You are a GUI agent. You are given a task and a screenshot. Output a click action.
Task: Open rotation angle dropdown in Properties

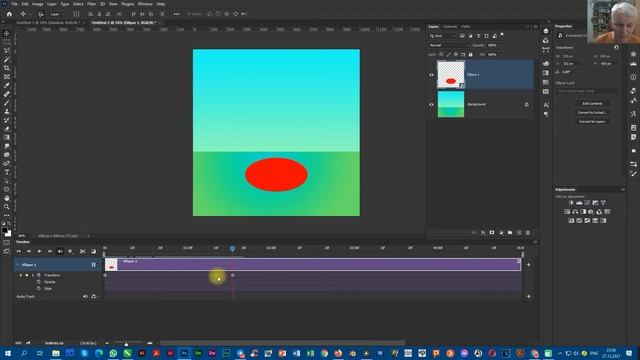576,72
